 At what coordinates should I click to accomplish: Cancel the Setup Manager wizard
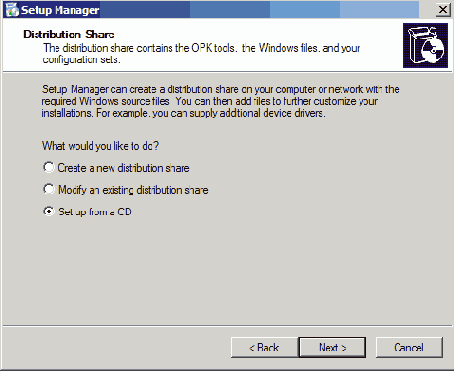409,347
